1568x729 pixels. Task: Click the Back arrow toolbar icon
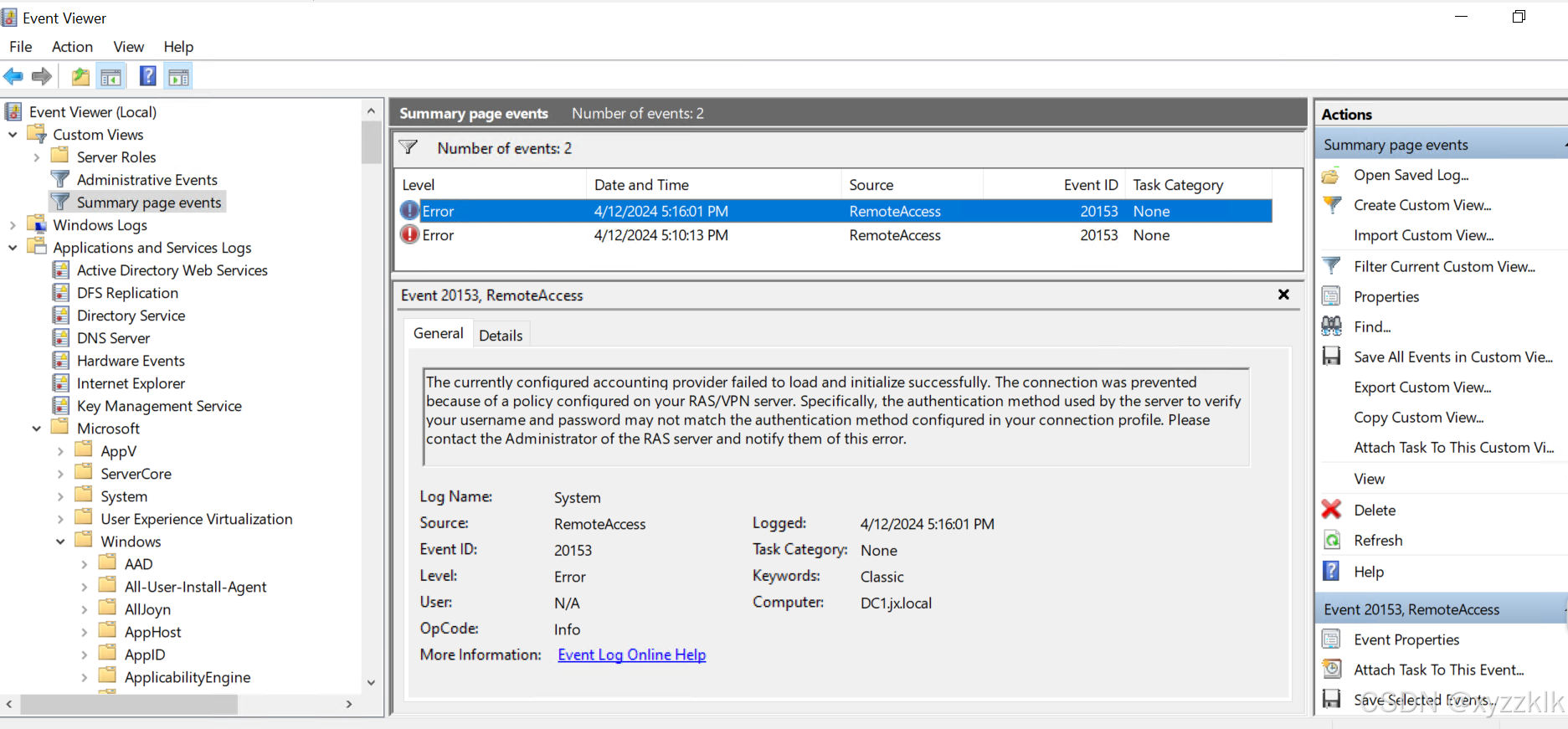[x=13, y=77]
